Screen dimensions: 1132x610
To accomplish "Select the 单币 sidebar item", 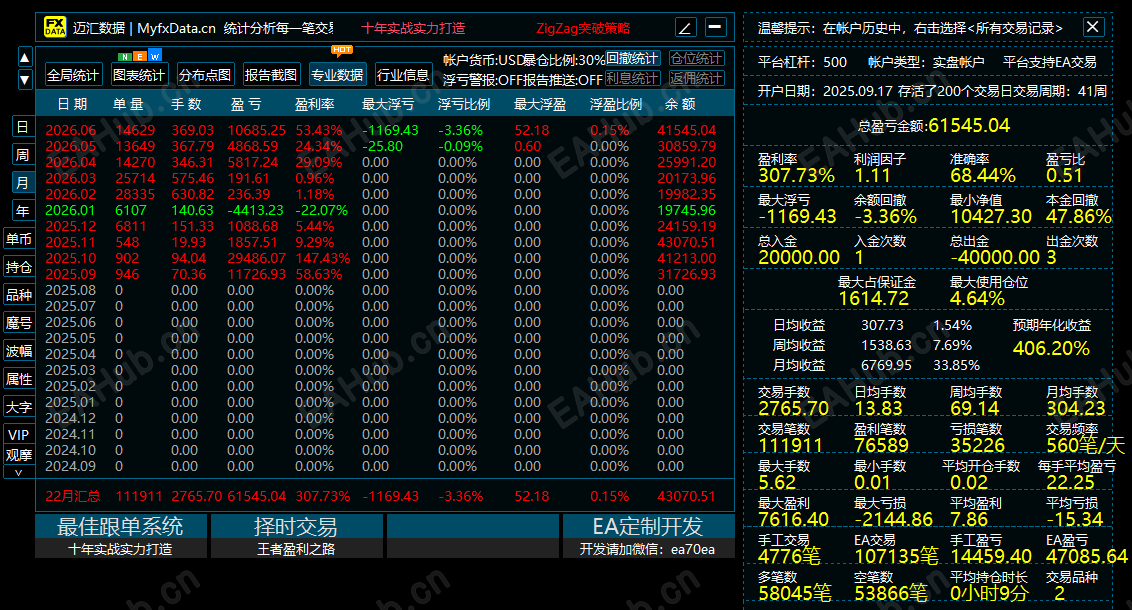I will [19, 239].
